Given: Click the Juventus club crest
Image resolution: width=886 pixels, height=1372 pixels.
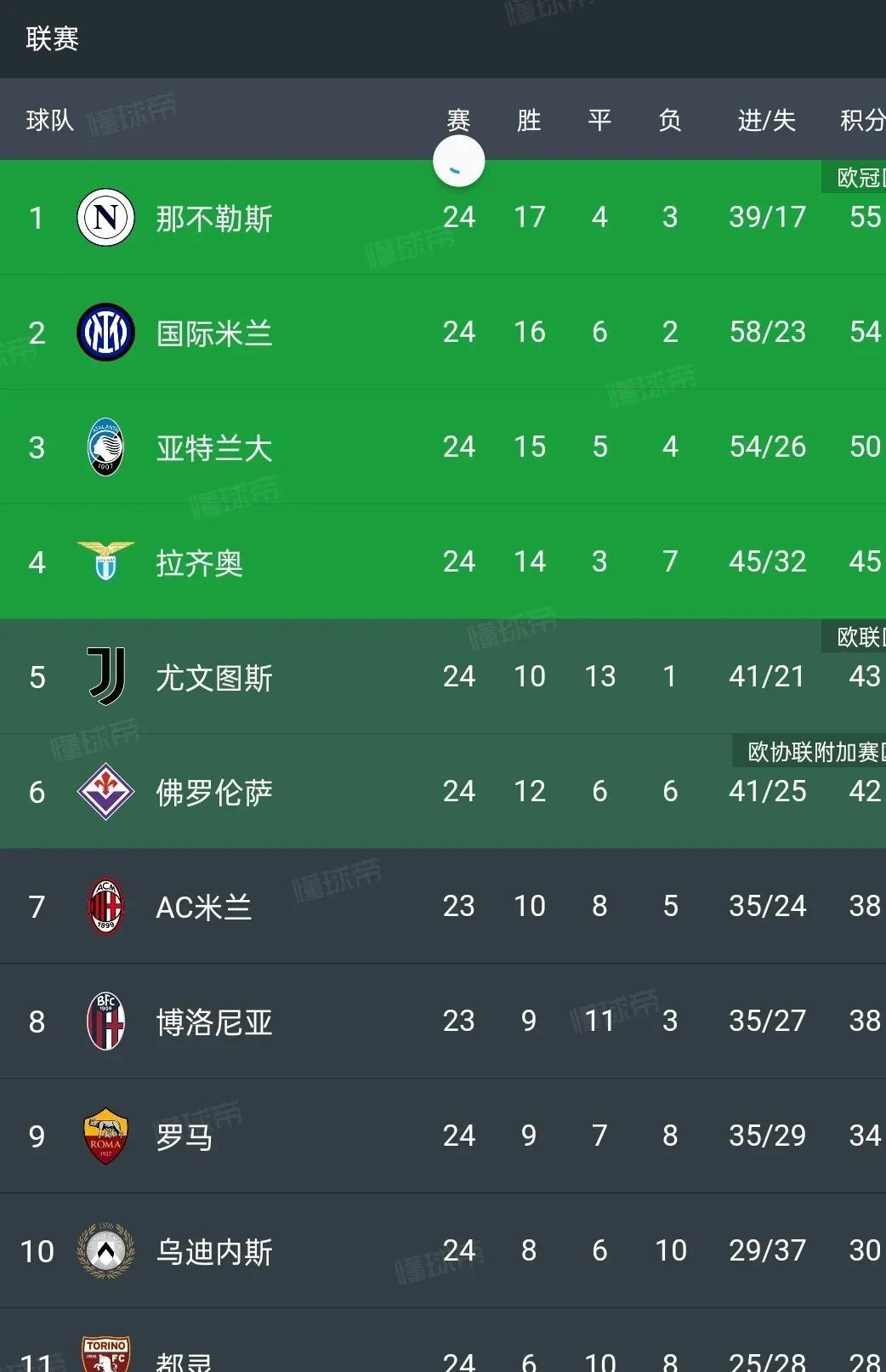Looking at the screenshot, I should coord(105,676).
